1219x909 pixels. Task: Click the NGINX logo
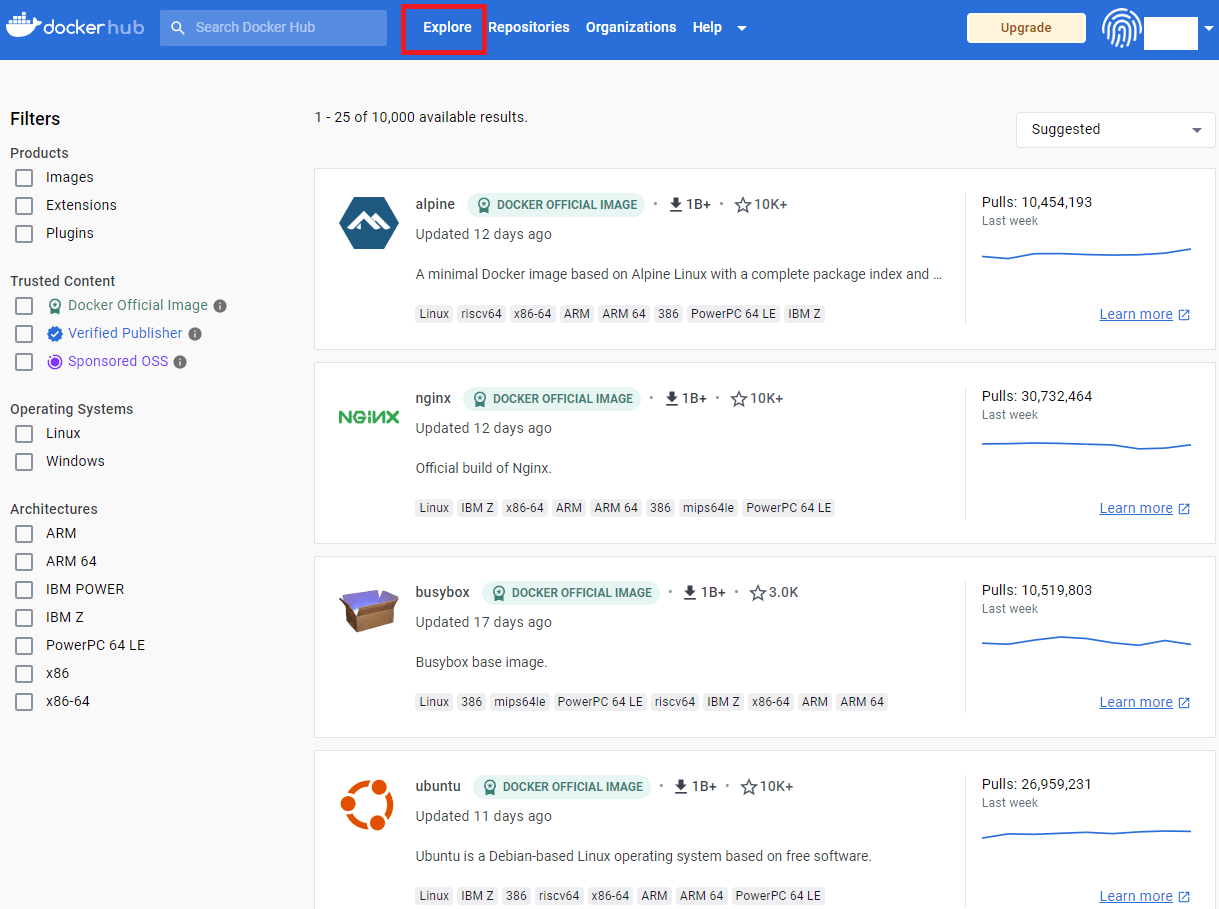[x=369, y=417]
